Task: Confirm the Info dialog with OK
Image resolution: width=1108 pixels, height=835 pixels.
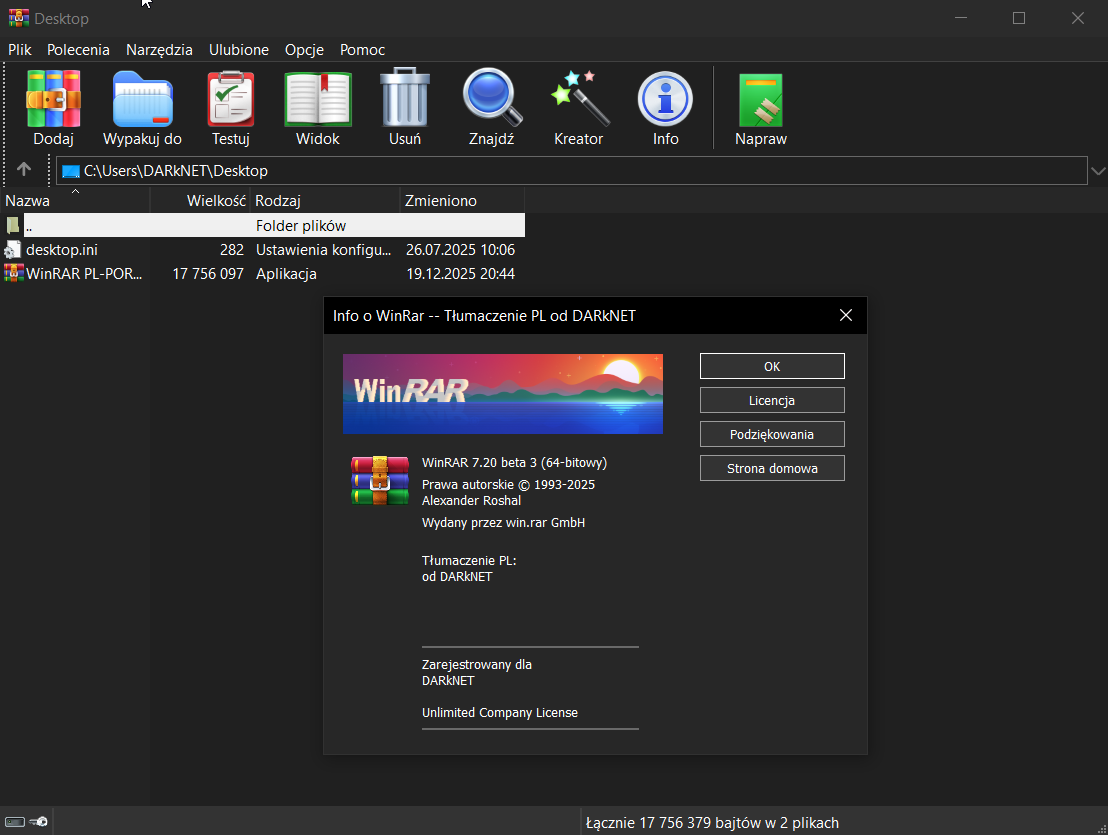Action: [x=772, y=366]
